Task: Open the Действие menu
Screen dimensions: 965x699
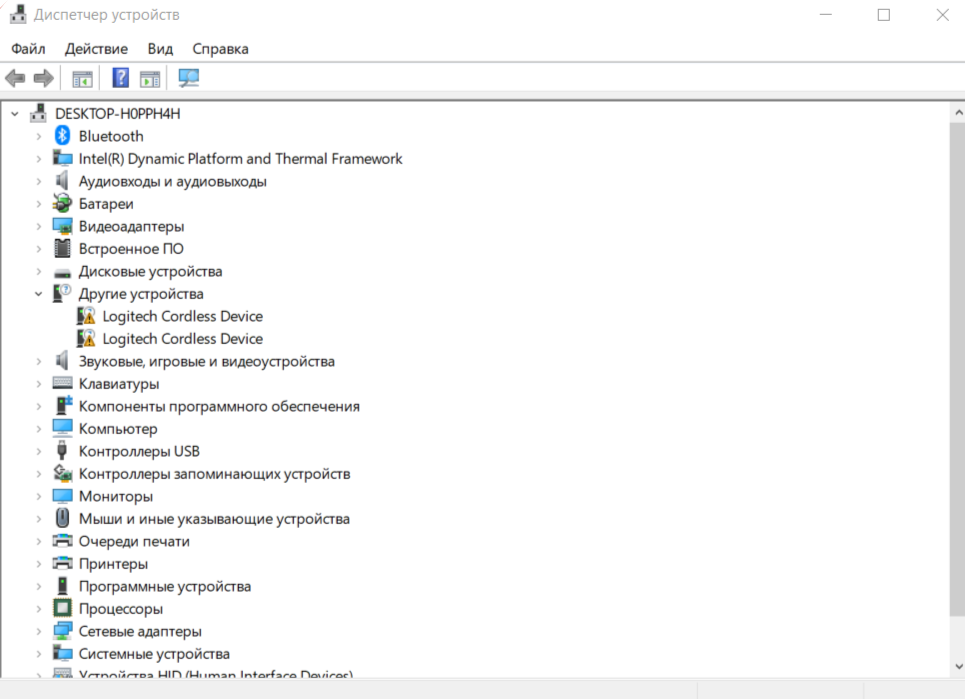Action: (96, 49)
